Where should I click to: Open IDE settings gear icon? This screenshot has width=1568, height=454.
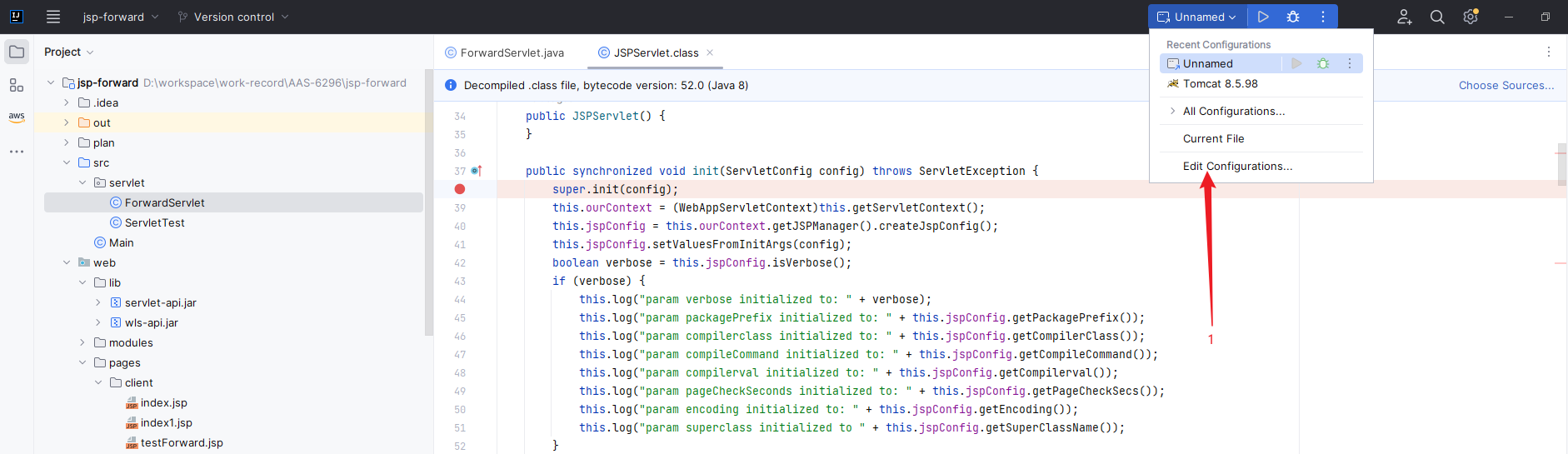1471,17
